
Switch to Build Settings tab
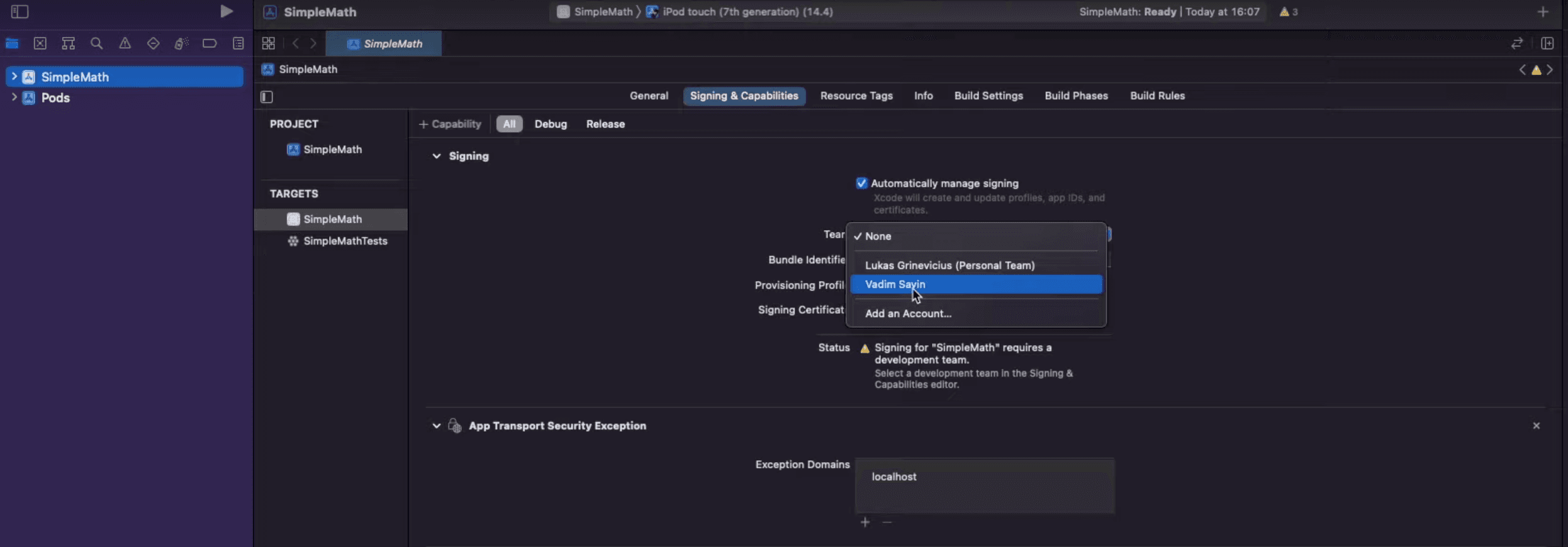(x=988, y=96)
